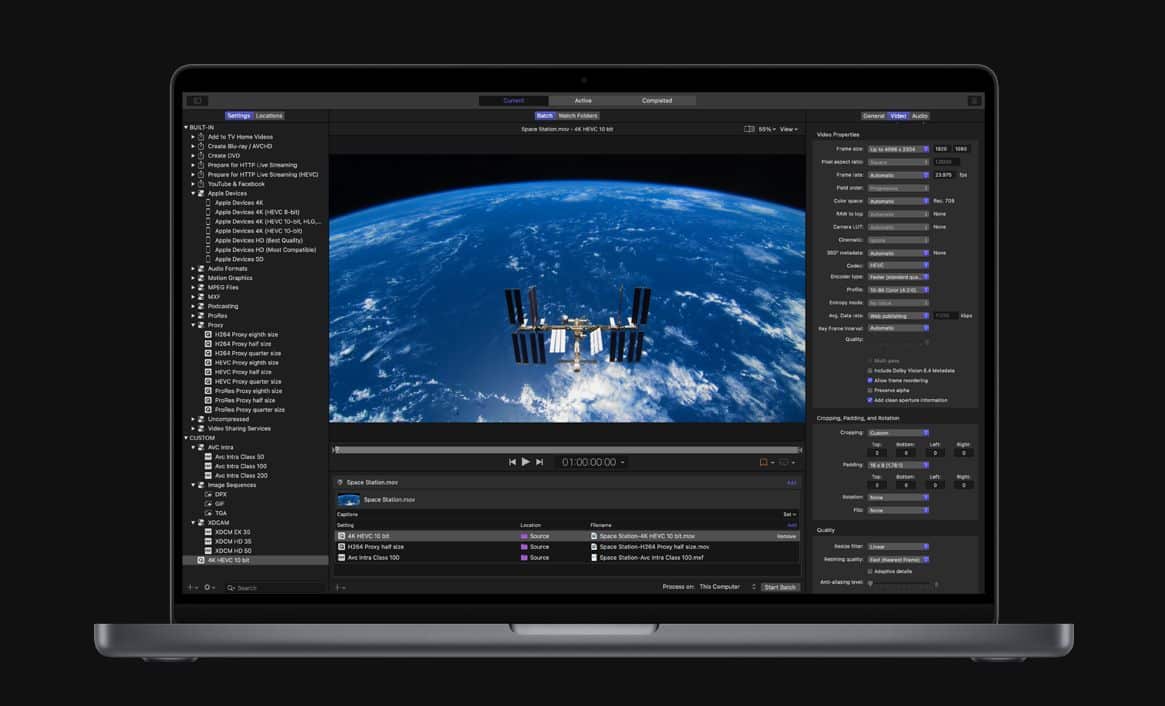Jump to the previous frame marker button

512,462
